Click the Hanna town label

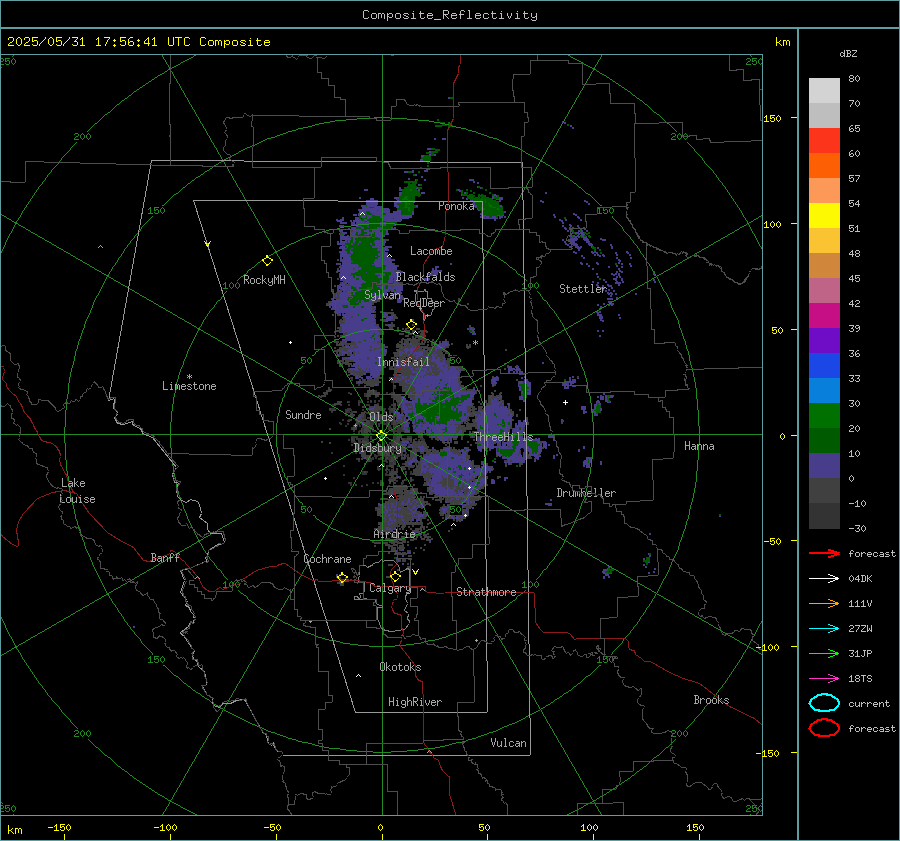(x=699, y=446)
